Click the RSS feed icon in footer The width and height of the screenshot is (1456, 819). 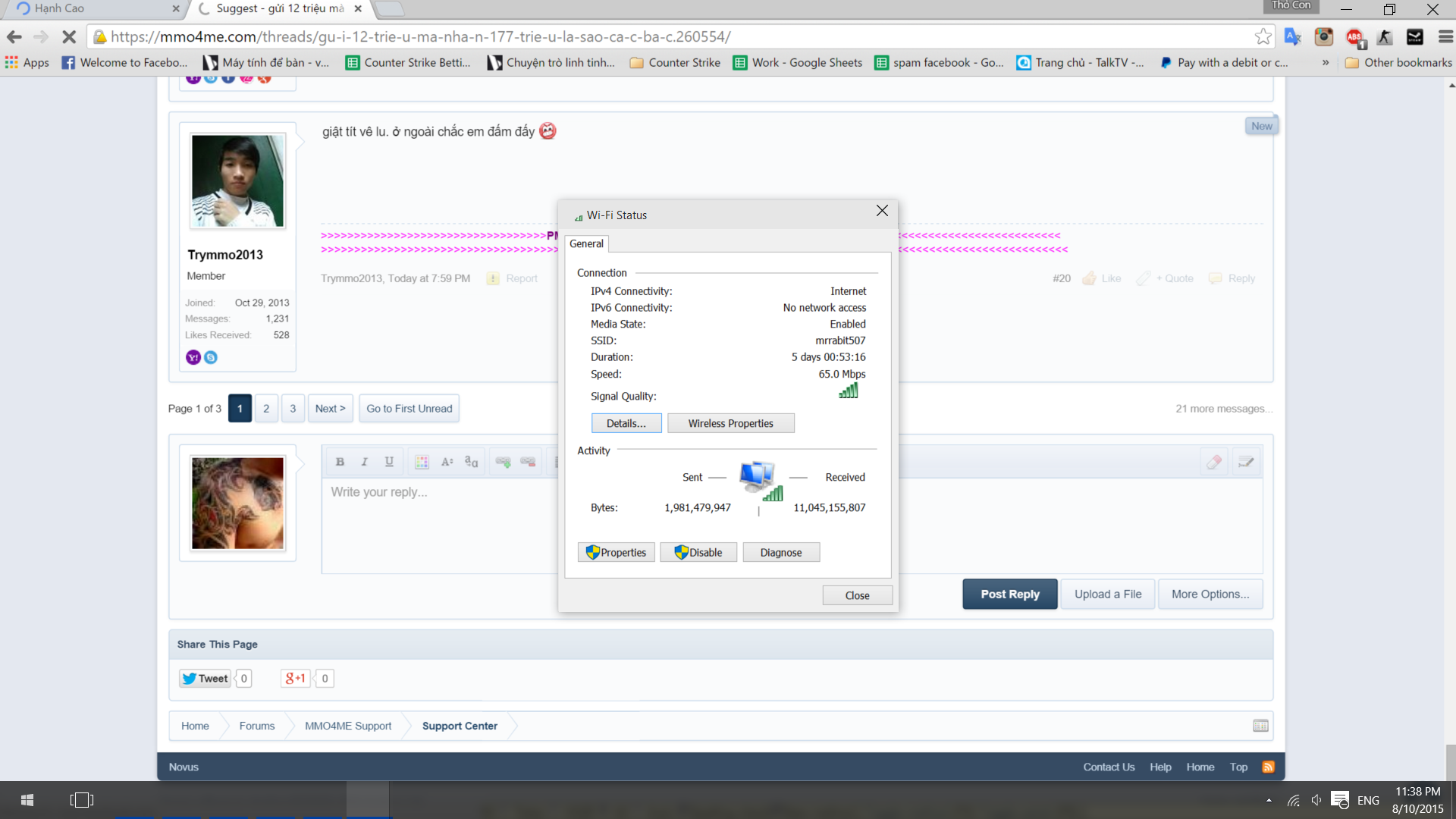coord(1268,767)
